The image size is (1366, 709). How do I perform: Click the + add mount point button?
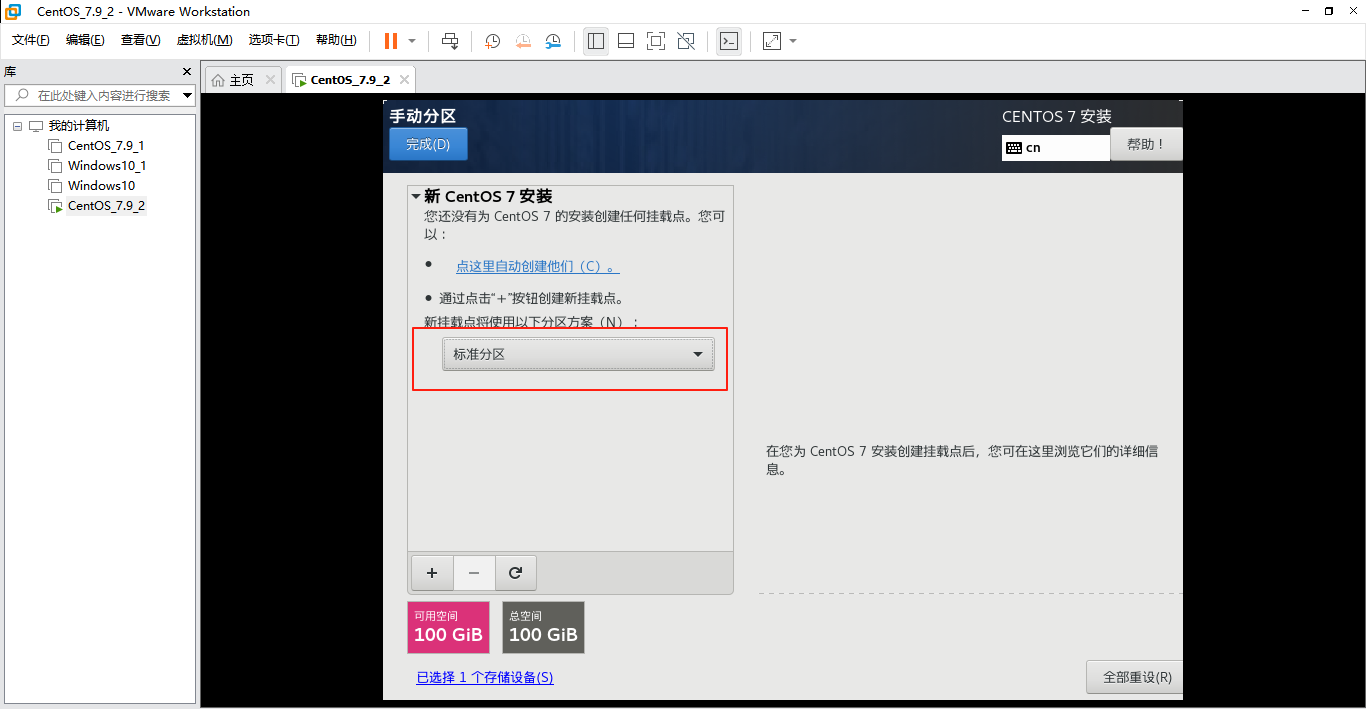click(432, 573)
